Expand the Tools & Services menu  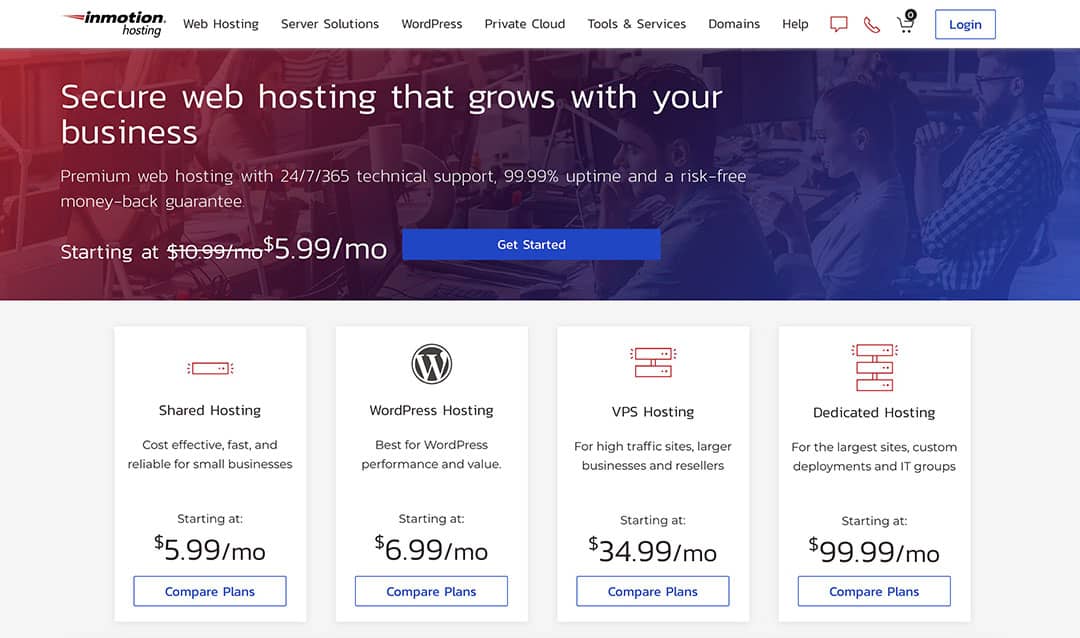637,24
